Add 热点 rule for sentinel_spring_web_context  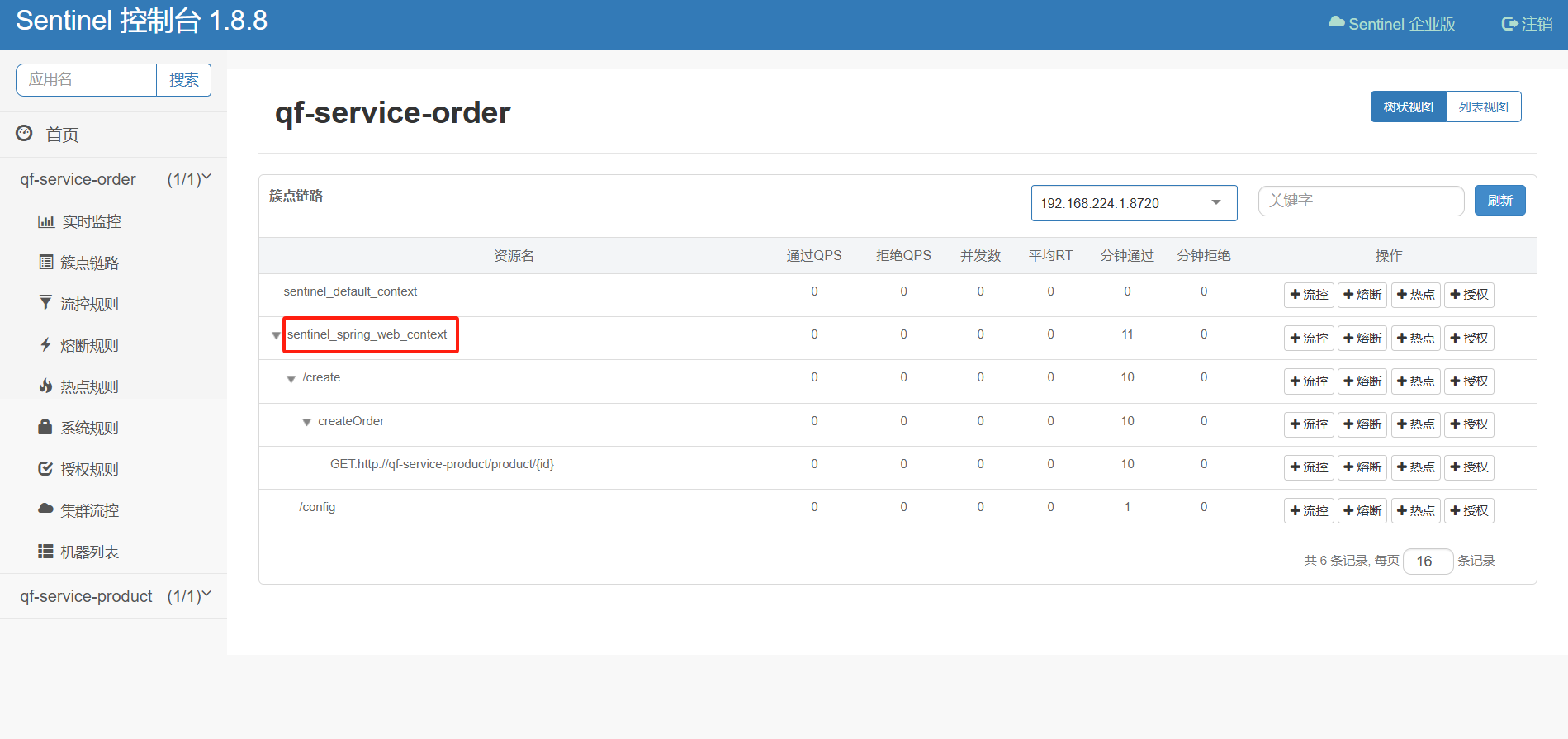tap(1416, 338)
